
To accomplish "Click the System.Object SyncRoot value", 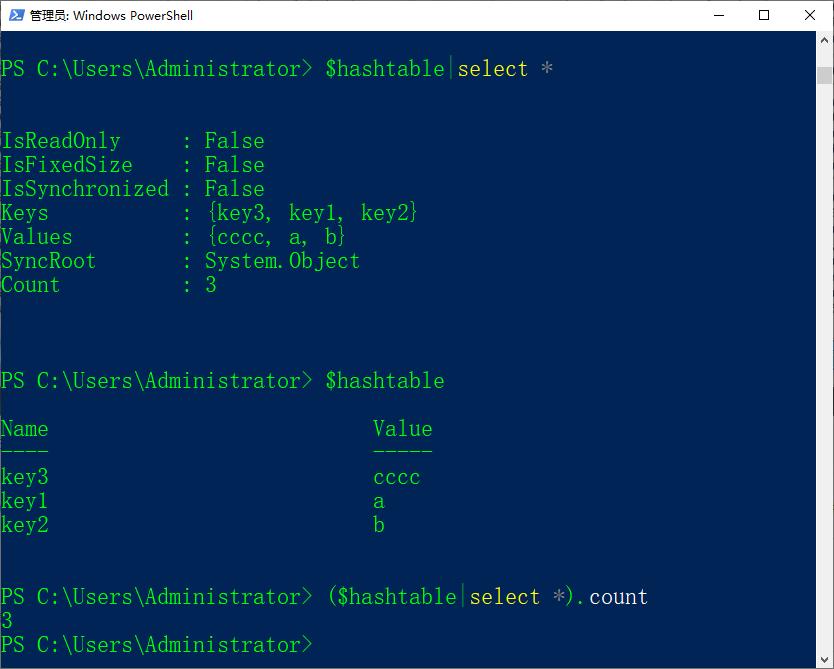I will [282, 261].
